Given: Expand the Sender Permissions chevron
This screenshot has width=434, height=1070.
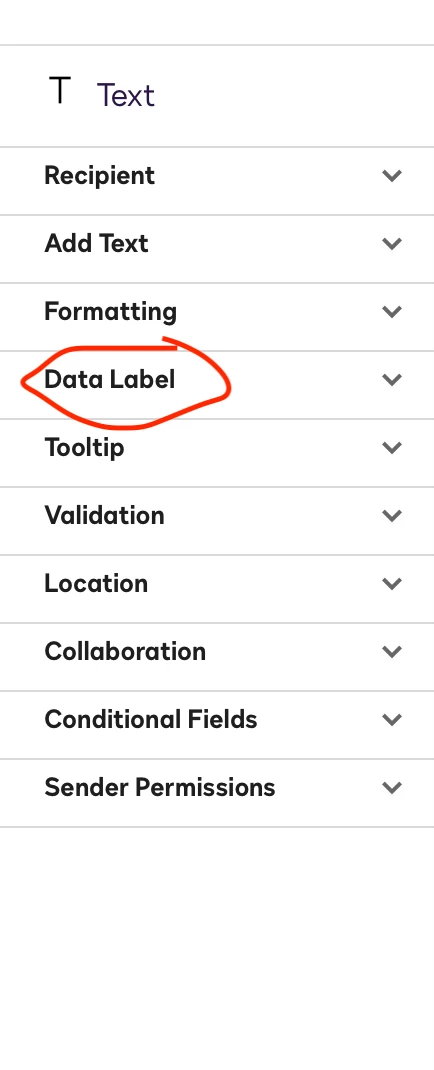Looking at the screenshot, I should (x=392, y=787).
